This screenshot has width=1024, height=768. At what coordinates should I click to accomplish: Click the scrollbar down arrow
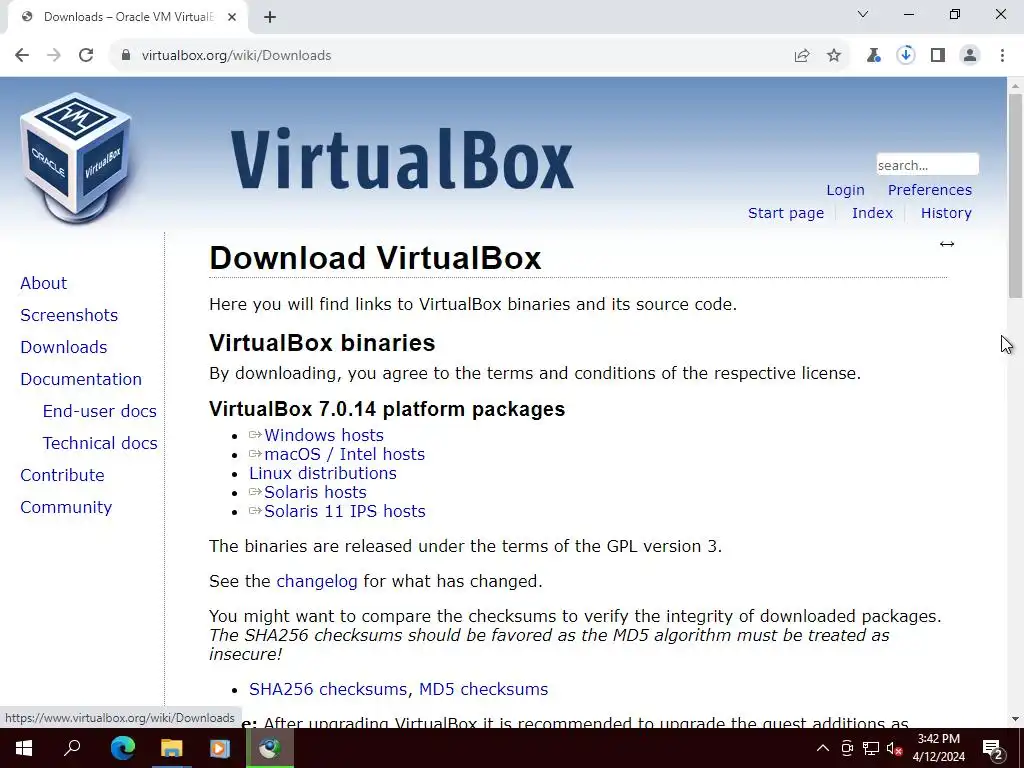pos(1016,719)
